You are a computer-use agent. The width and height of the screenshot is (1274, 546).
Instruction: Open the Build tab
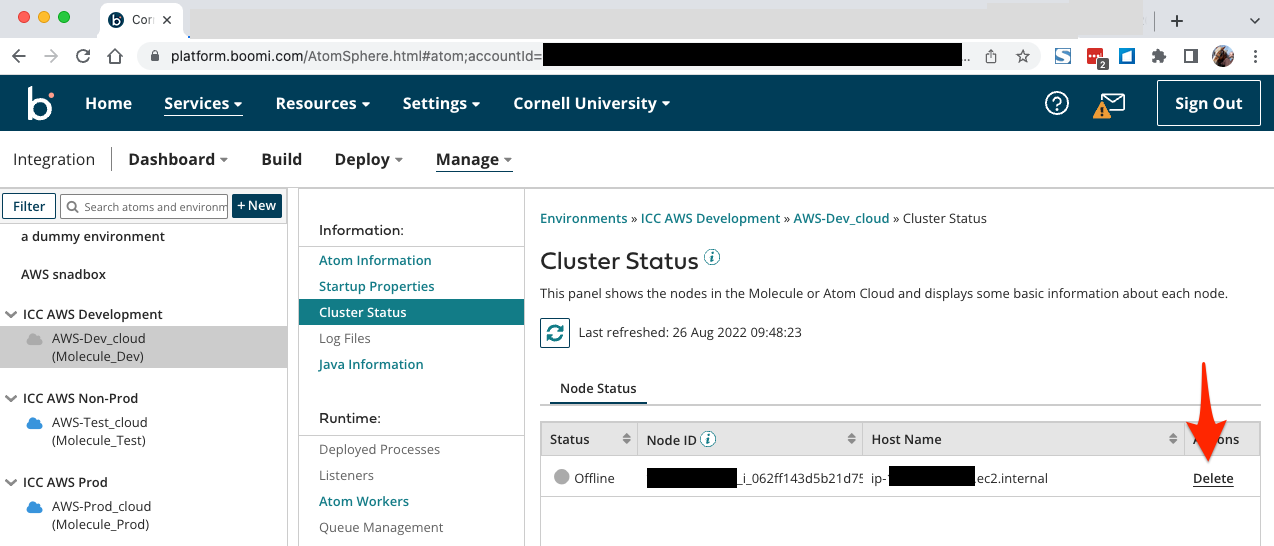pos(281,159)
